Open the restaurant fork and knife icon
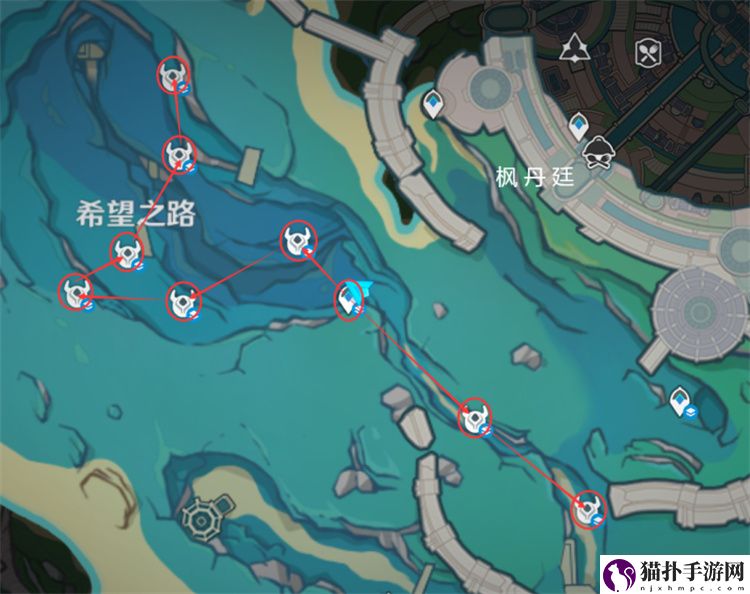 point(648,52)
